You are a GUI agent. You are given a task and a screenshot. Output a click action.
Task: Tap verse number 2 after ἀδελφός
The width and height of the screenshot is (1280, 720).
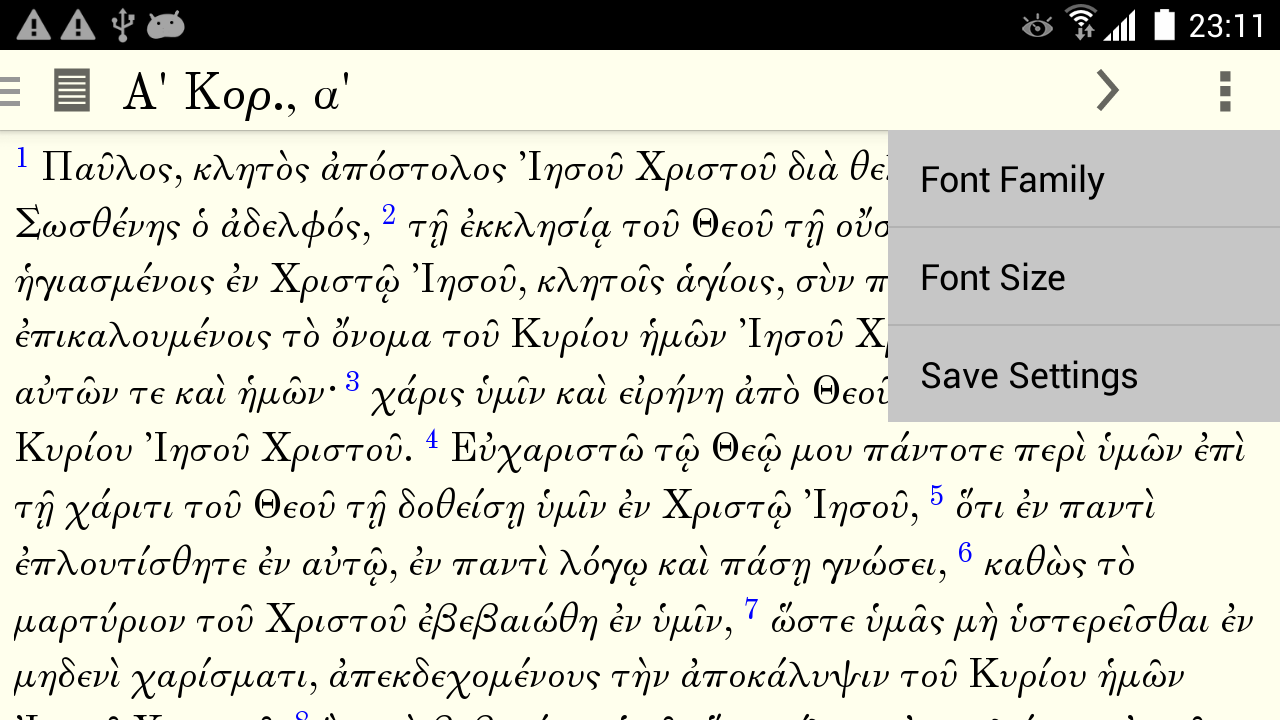coord(389,214)
